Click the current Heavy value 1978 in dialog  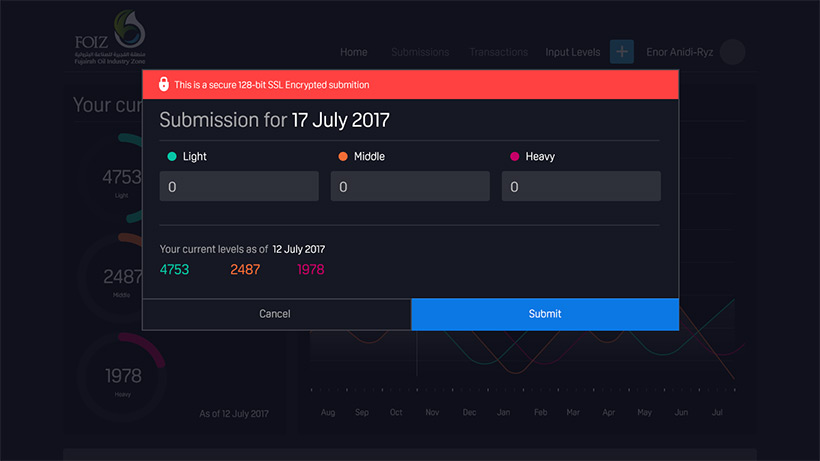311,270
